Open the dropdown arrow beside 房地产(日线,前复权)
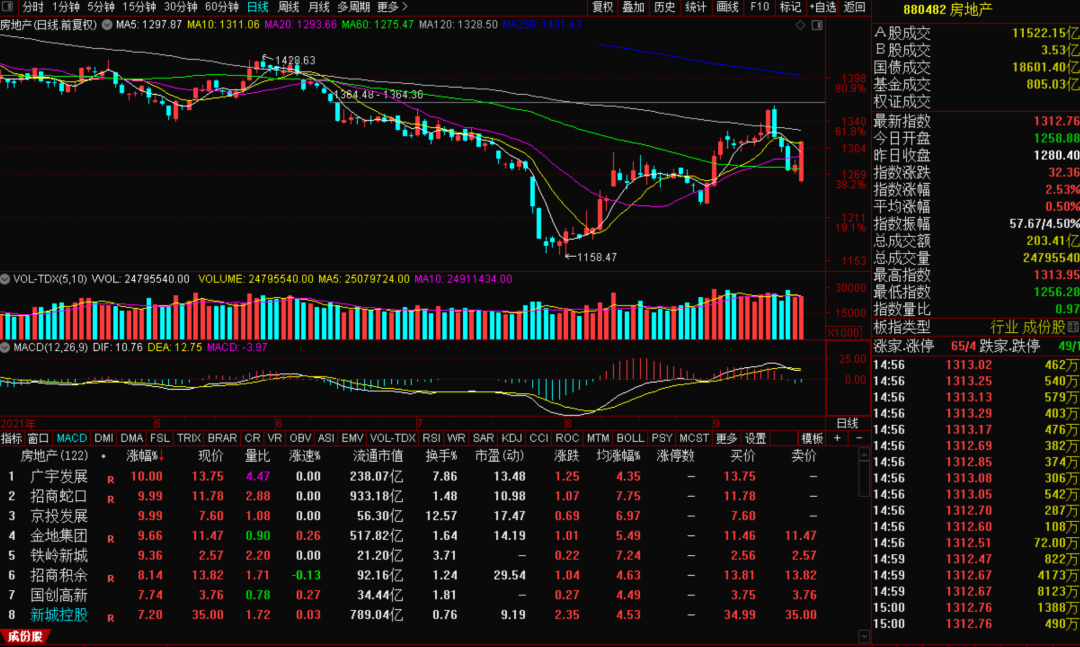The height and width of the screenshot is (647, 1080). pos(107,25)
